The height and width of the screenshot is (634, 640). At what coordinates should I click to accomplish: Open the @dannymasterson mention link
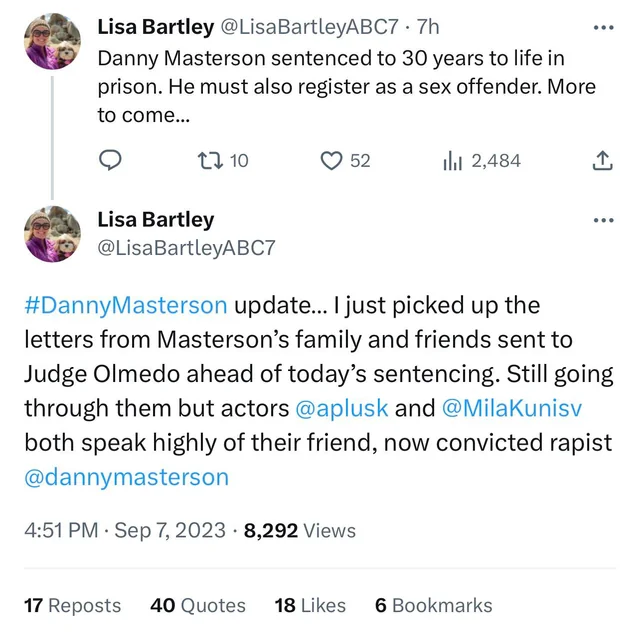[x=126, y=477]
